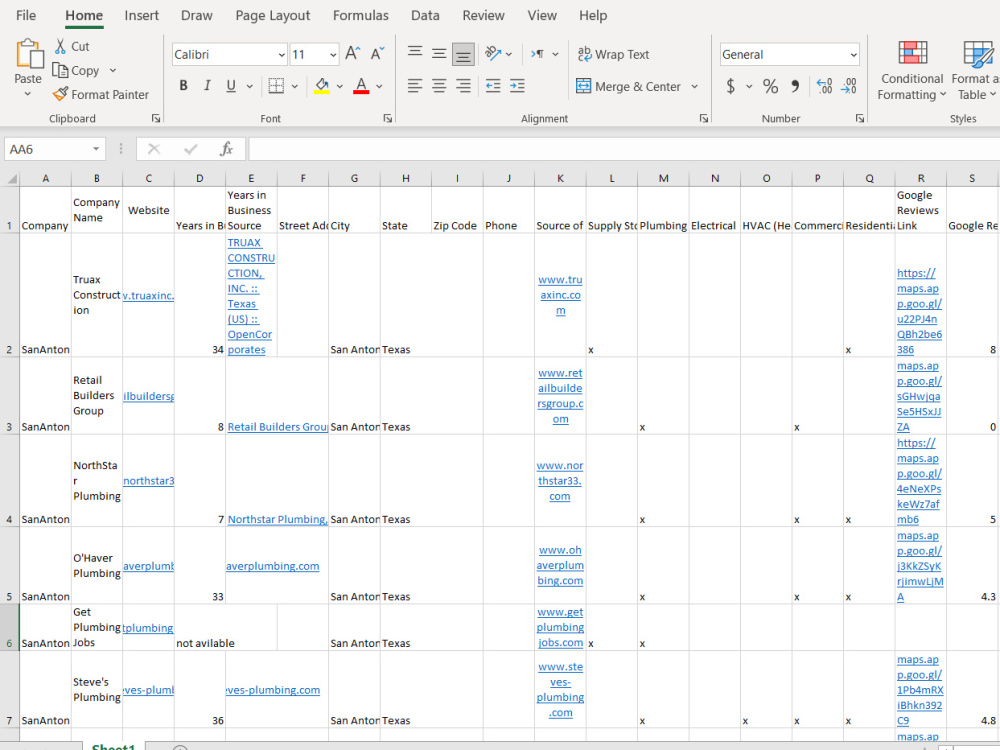This screenshot has width=1000, height=750.
Task: Decrease the cell indent
Action: (x=493, y=85)
